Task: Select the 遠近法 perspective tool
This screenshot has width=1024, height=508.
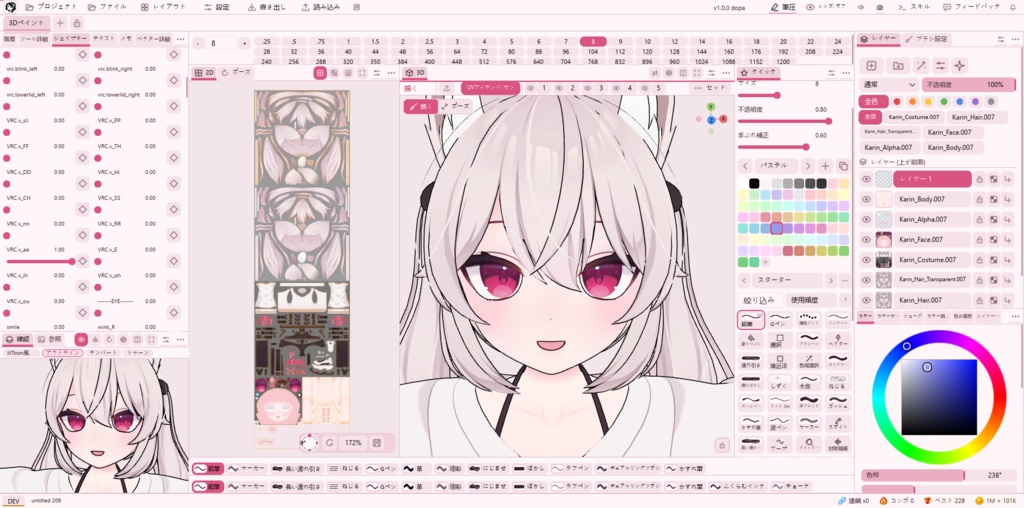Action: (x=780, y=361)
